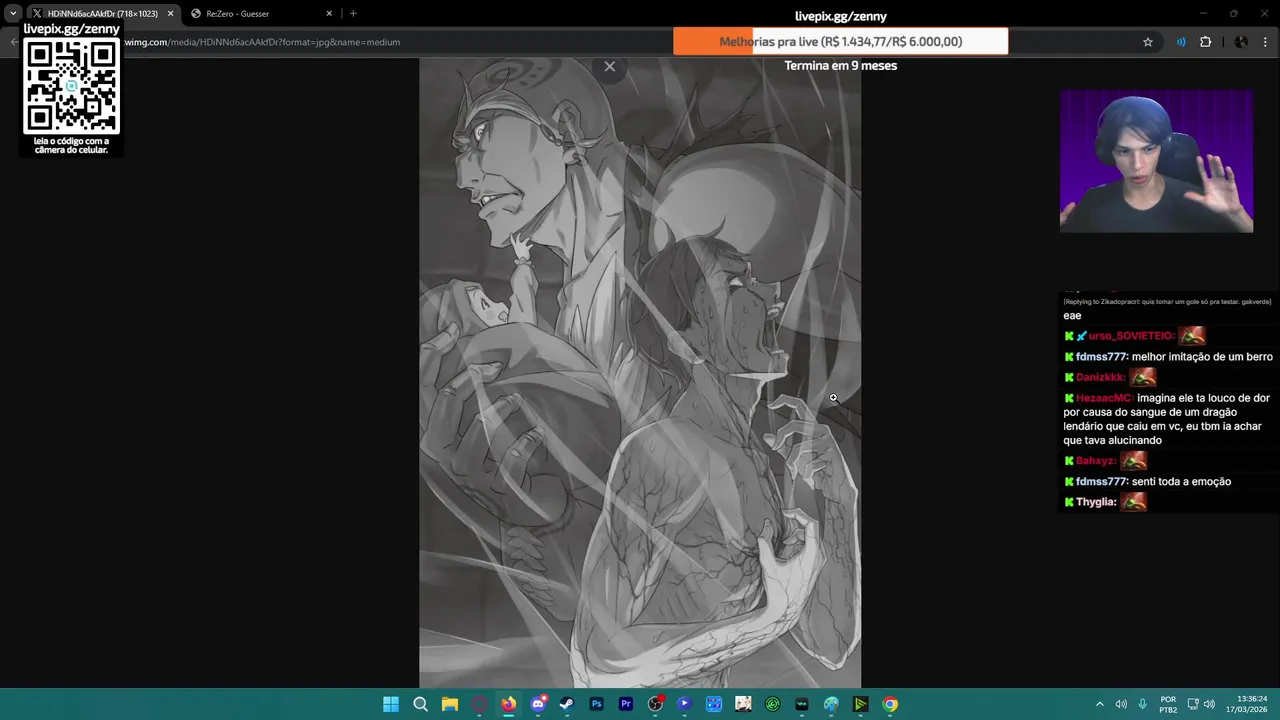The height and width of the screenshot is (720, 1280).
Task: Click microphone tray icon
Action: pyautogui.click(x=1142, y=704)
